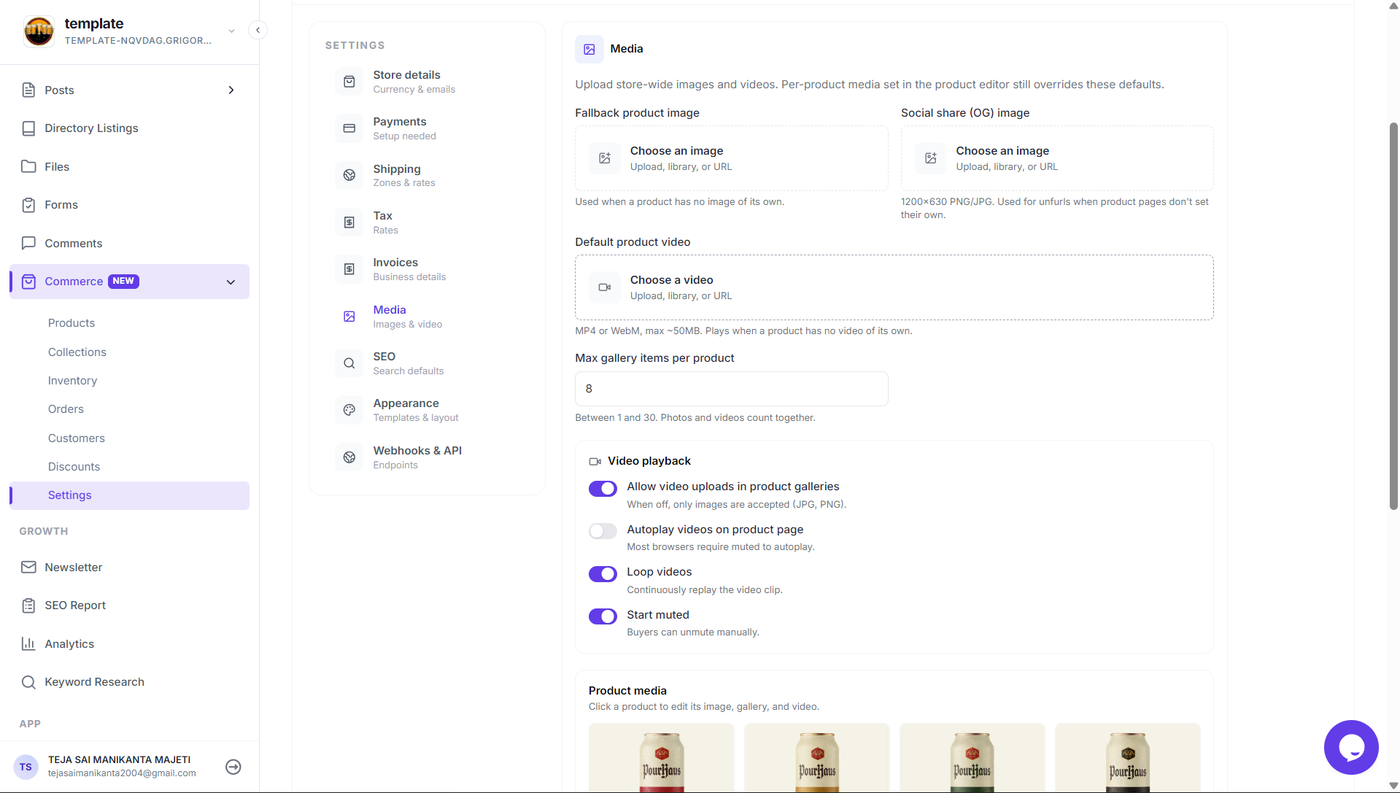1400x793 pixels.
Task: Click the Appearance palette icon
Action: (349, 410)
